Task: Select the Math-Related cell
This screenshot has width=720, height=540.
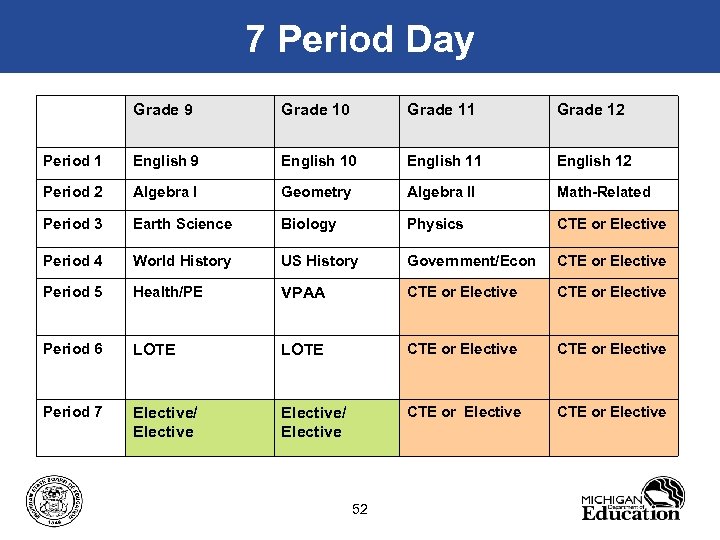Action: coord(604,192)
